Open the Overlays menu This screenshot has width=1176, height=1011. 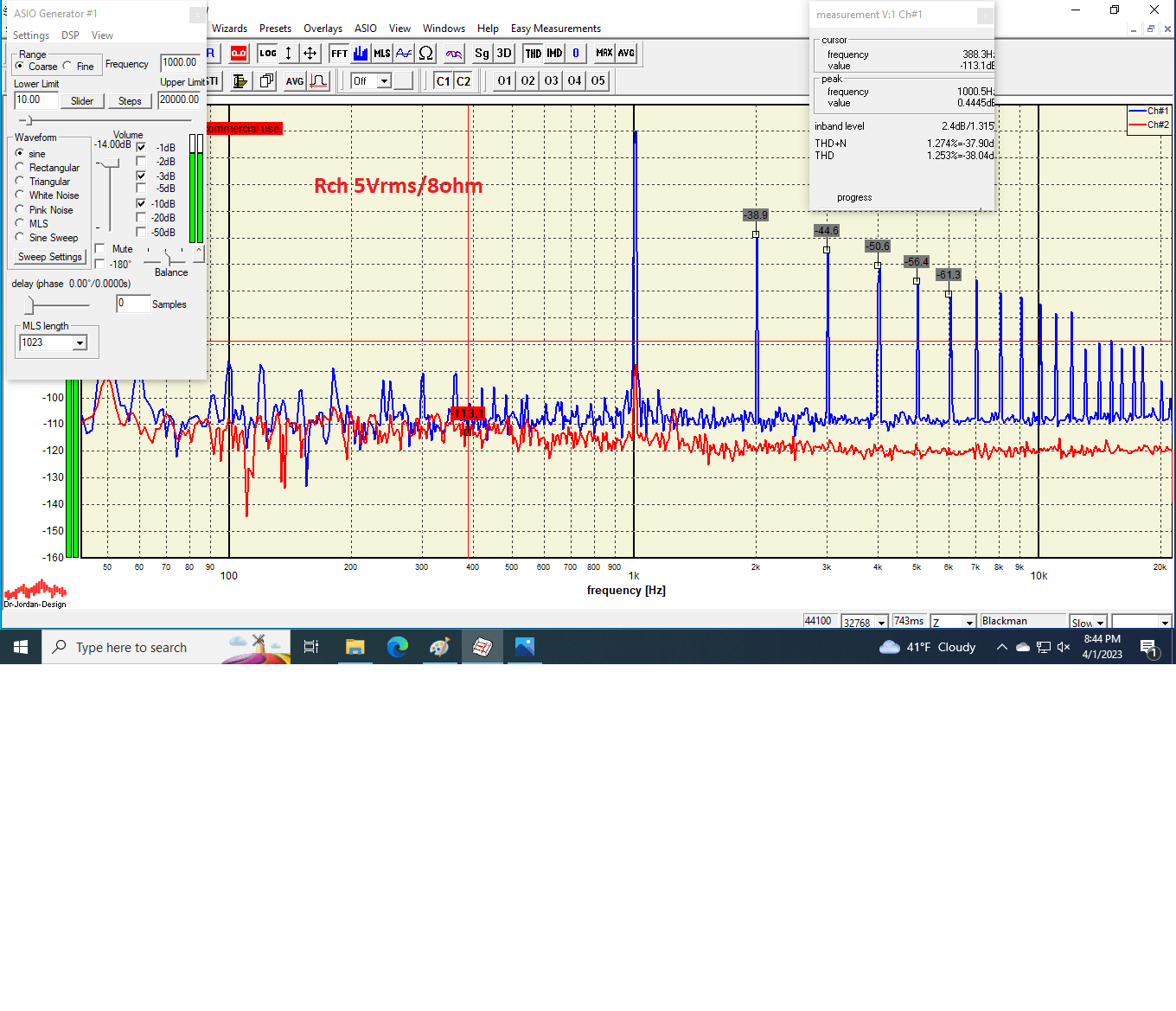point(323,29)
